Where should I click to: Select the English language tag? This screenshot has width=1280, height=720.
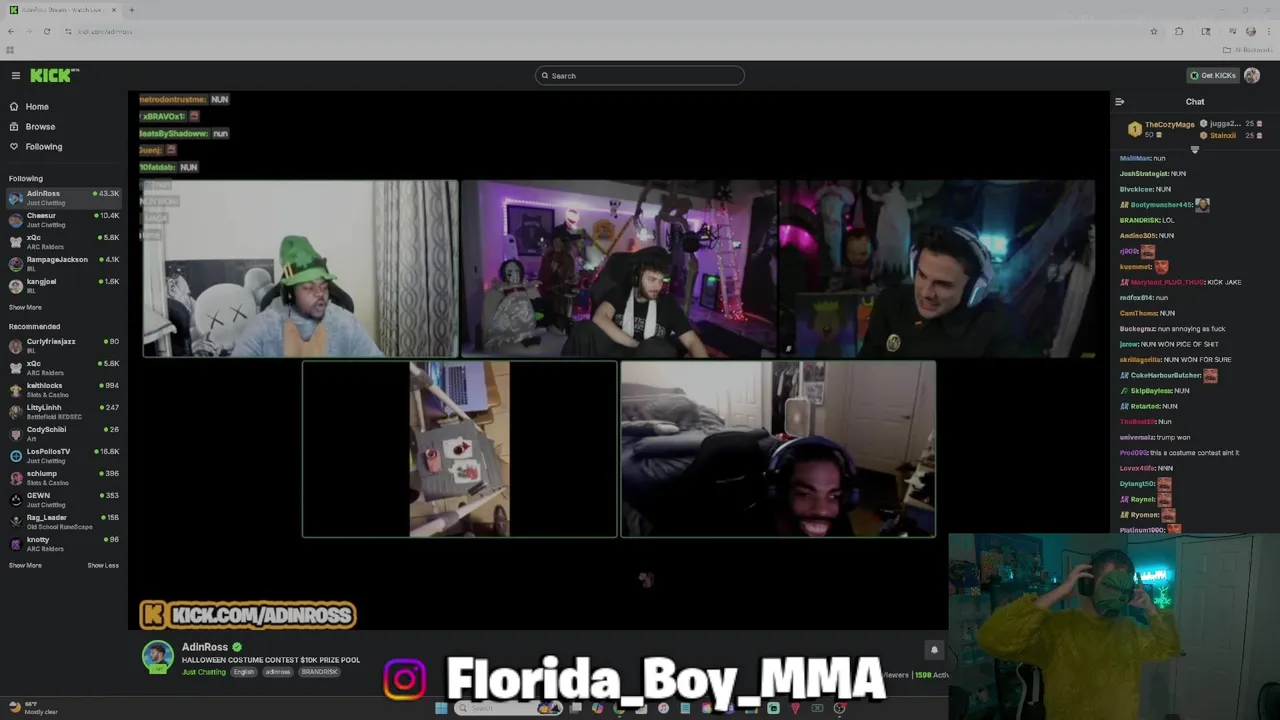tap(244, 672)
